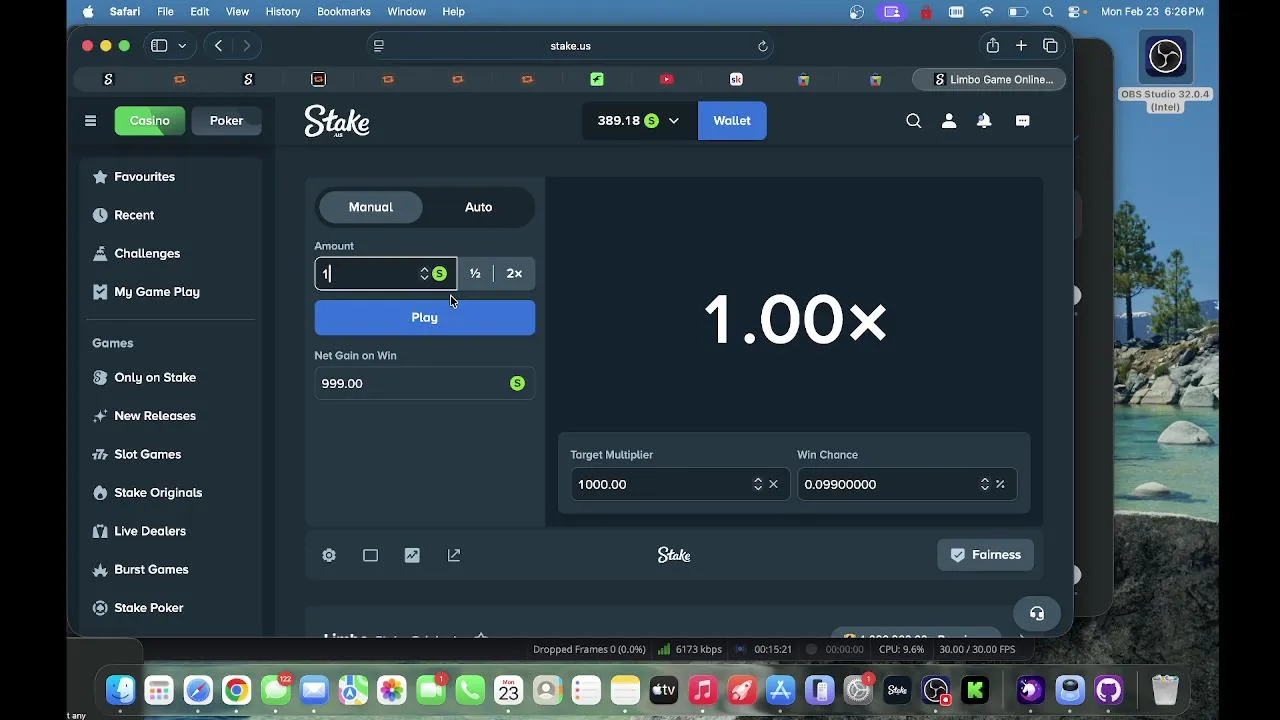
Task: Open Music app in the Dock
Action: [x=703, y=690]
